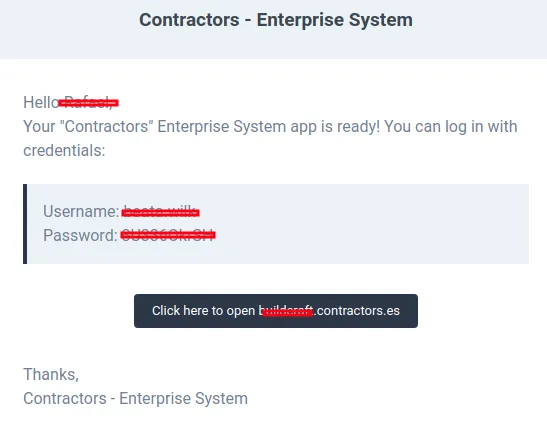
Task: Click the "Username:" label
Action: pyautogui.click(x=81, y=211)
